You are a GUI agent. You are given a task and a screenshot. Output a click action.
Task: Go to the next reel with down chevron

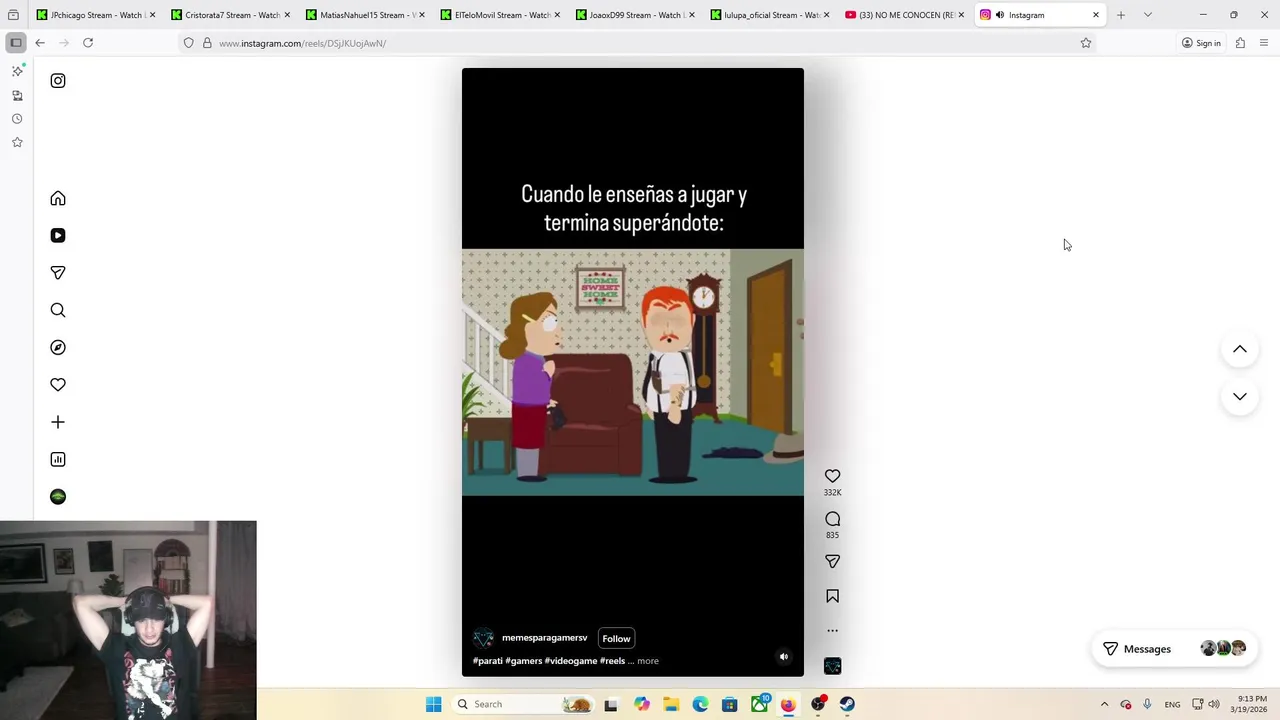coord(1239,397)
